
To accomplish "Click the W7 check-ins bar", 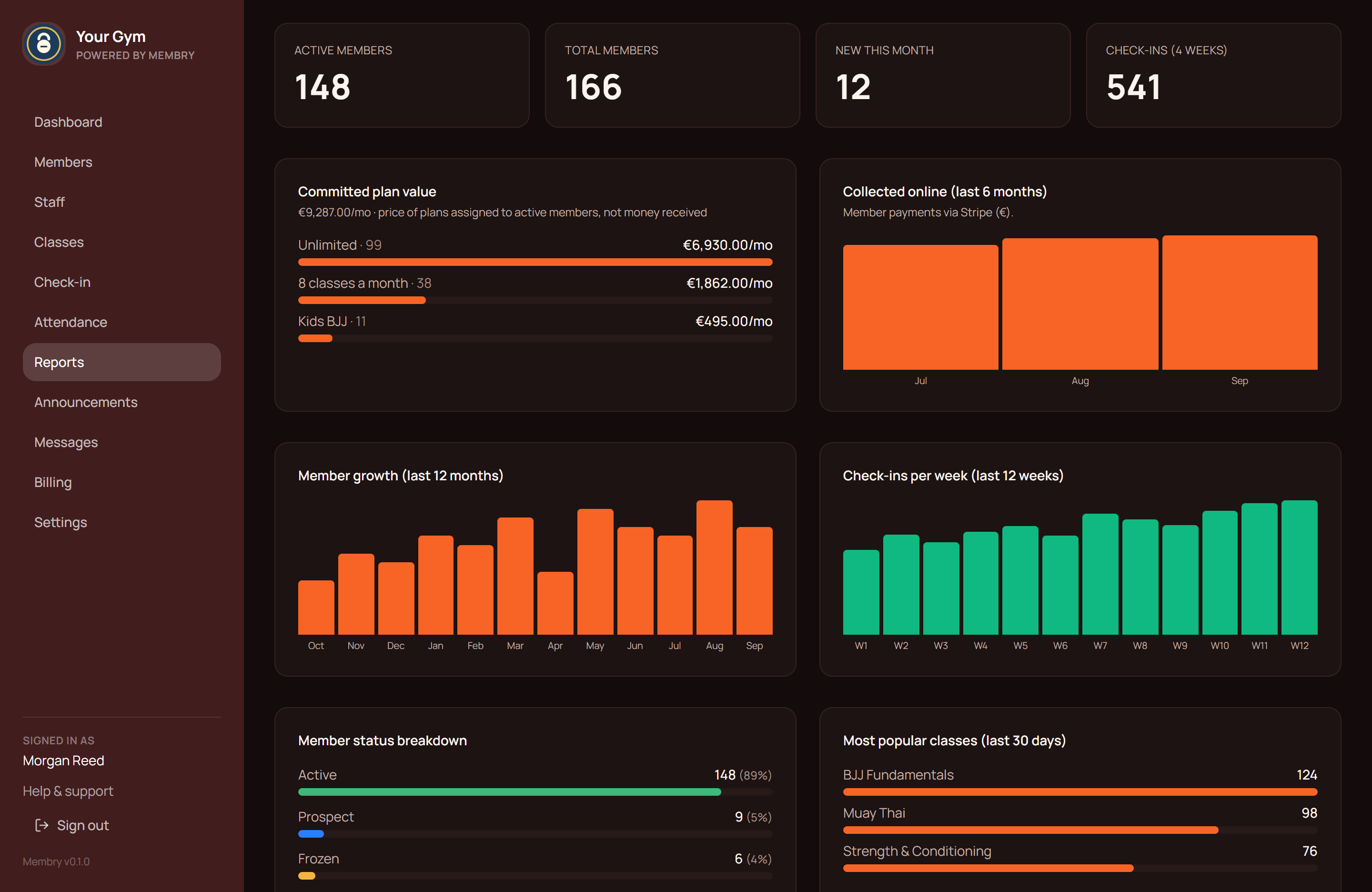I will pyautogui.click(x=1100, y=574).
